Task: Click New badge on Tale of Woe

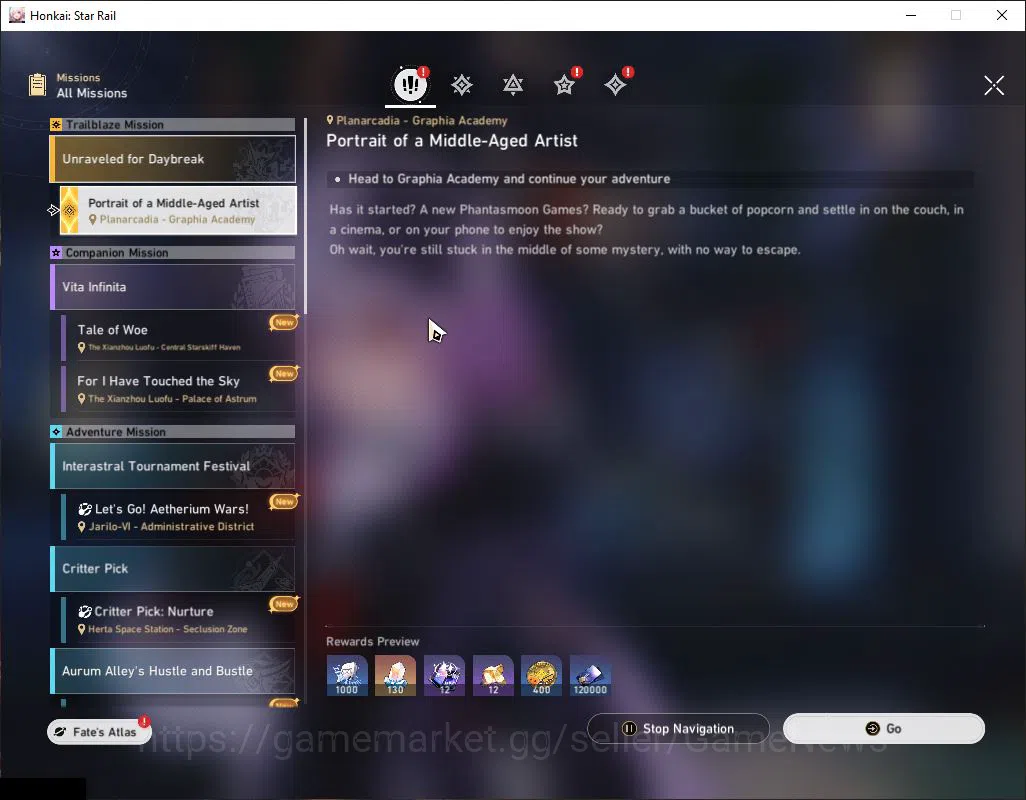Action: (x=284, y=322)
